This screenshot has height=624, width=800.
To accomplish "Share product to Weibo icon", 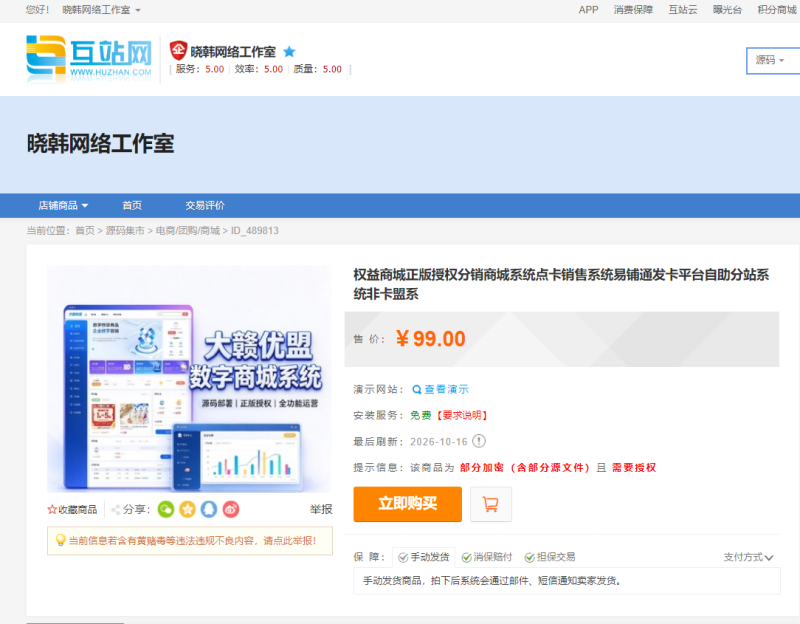I will tap(231, 509).
